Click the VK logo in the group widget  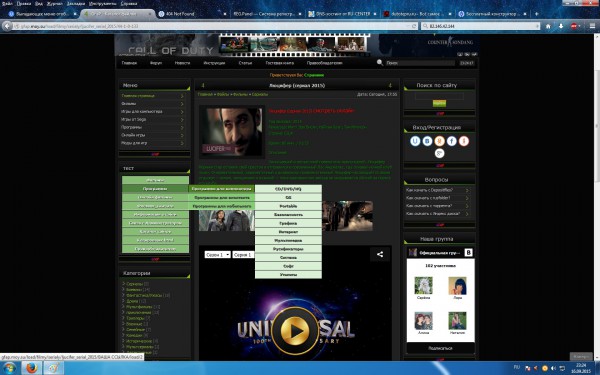click(468, 253)
